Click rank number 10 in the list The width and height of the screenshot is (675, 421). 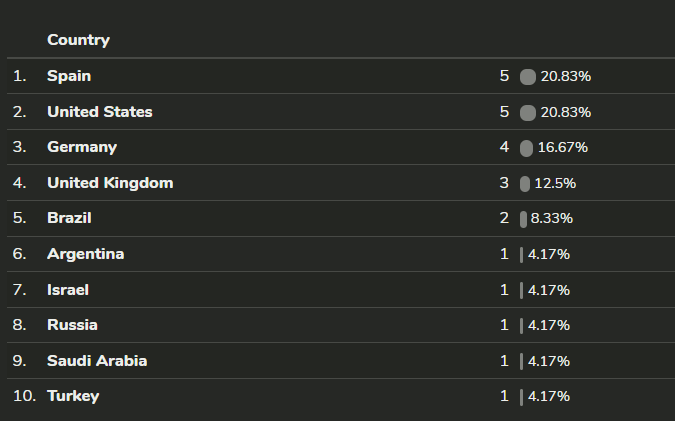pos(24,396)
